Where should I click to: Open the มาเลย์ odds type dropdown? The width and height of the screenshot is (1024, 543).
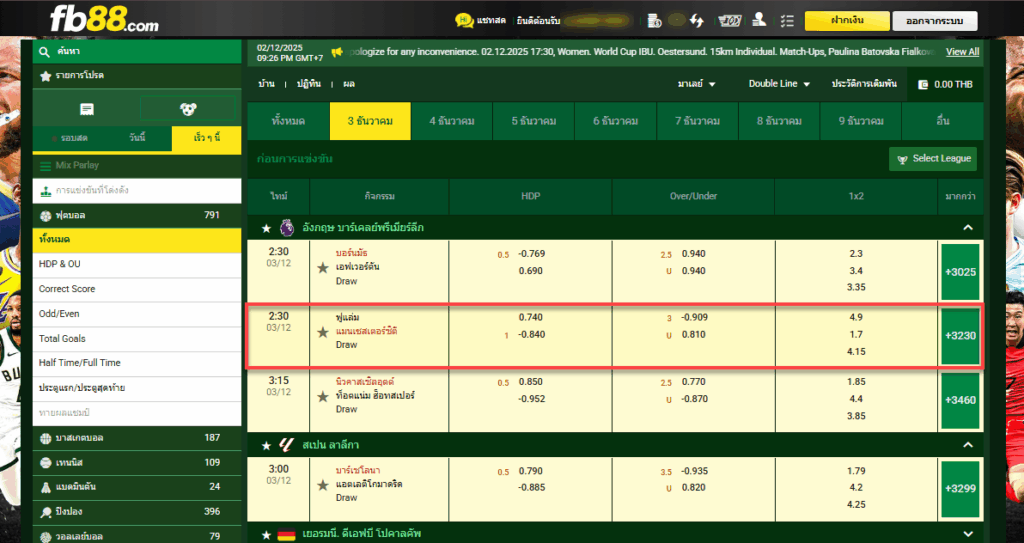click(x=696, y=84)
